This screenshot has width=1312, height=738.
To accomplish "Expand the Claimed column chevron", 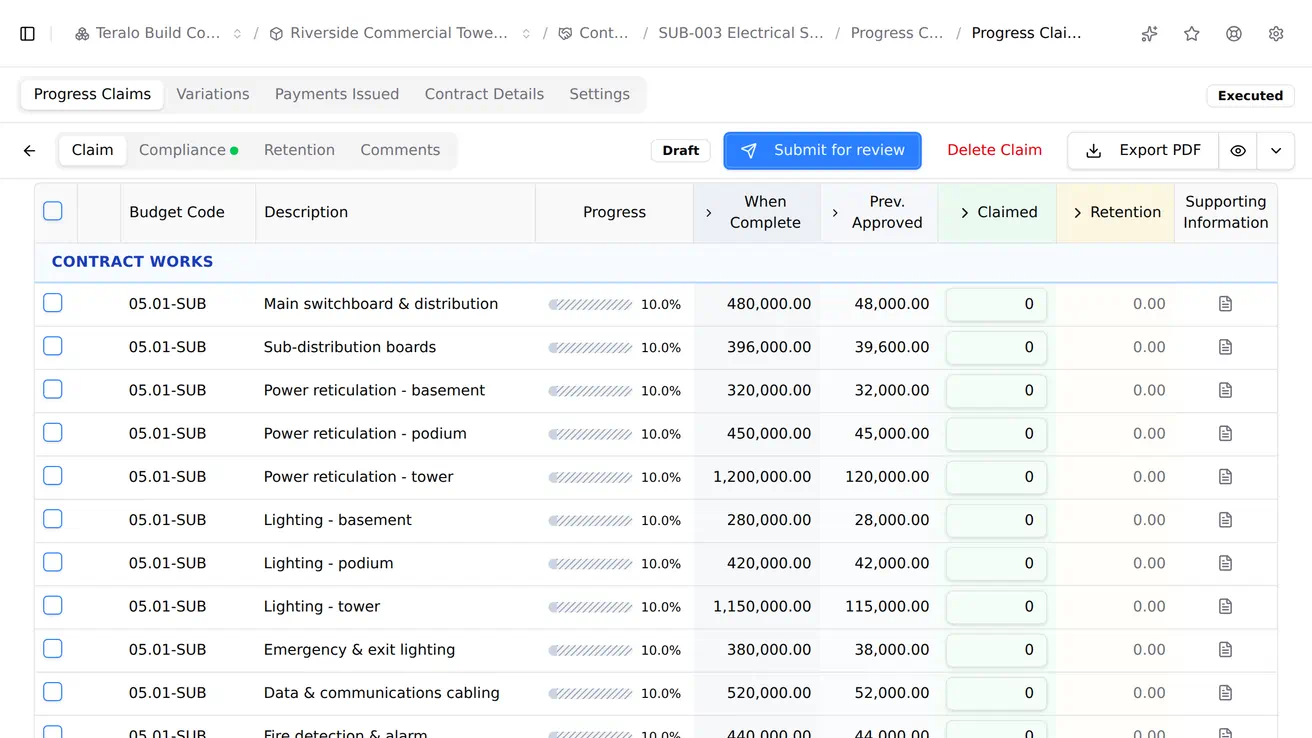I will pyautogui.click(x=965, y=213).
